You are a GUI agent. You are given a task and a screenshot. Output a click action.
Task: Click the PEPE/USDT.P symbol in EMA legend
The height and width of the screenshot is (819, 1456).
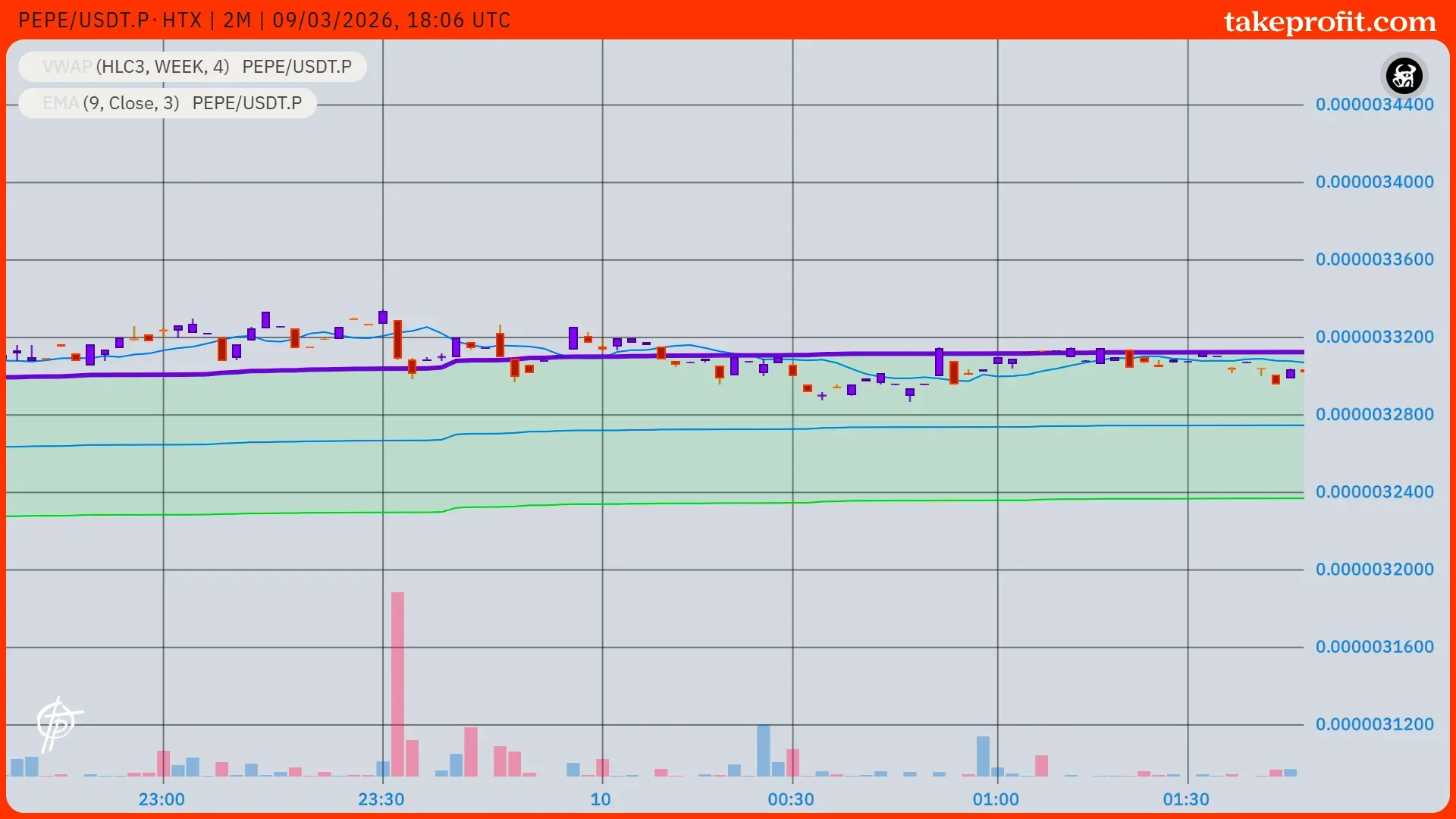tap(246, 103)
